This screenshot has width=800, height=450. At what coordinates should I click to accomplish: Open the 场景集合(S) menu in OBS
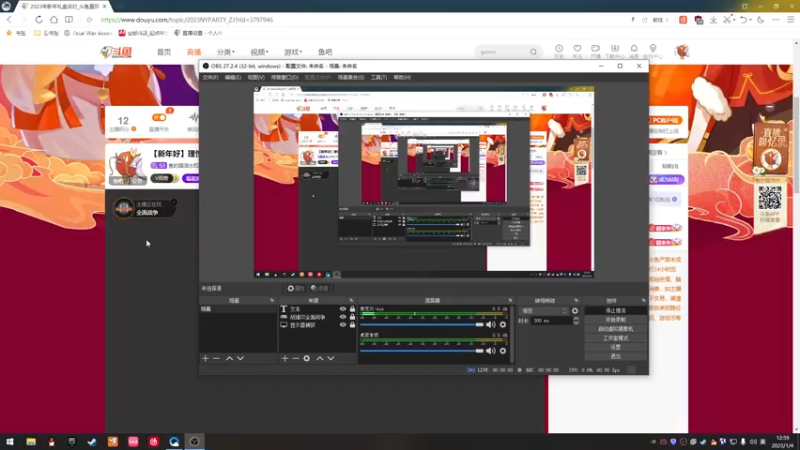(351, 78)
